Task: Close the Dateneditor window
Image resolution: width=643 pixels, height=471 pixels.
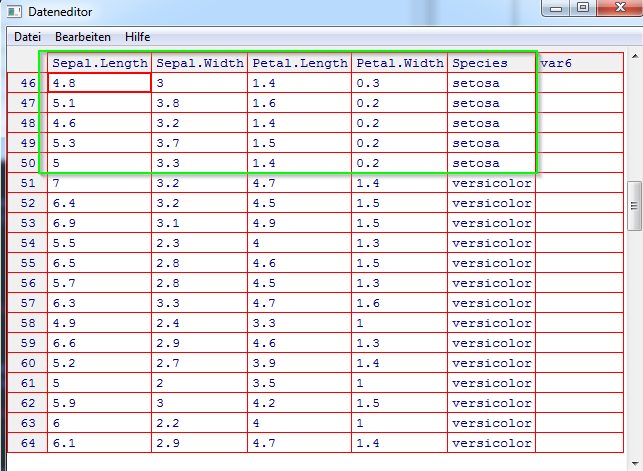Action: pos(619,8)
